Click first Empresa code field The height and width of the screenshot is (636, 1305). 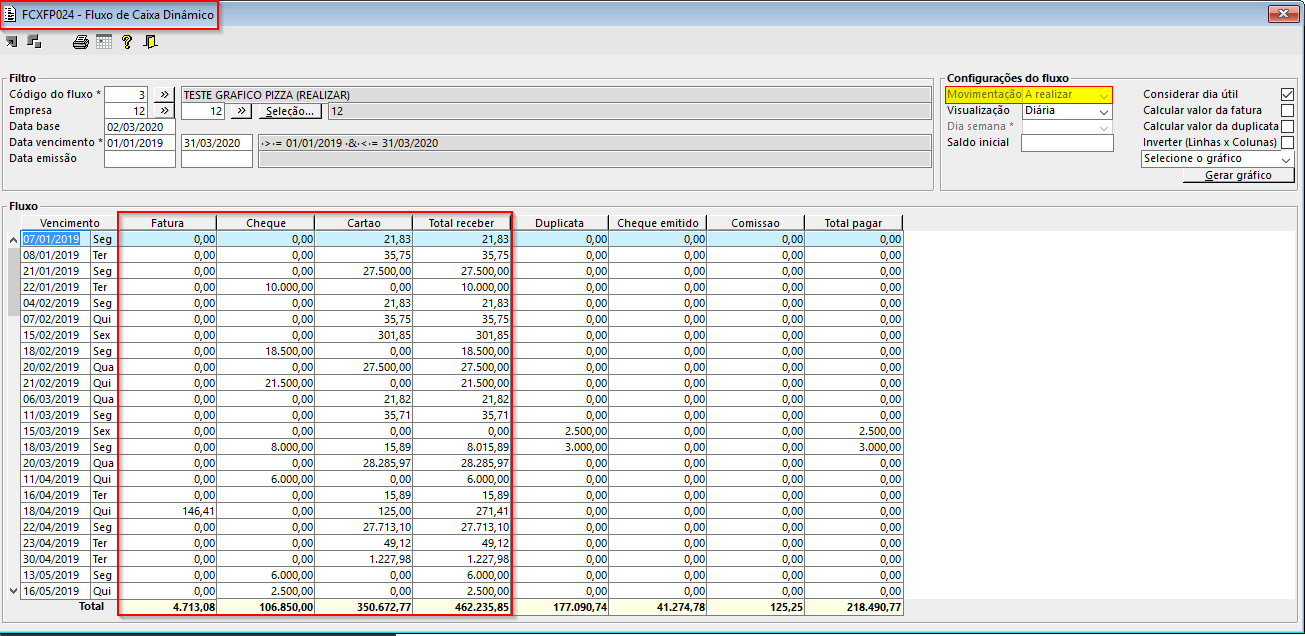tap(126, 111)
